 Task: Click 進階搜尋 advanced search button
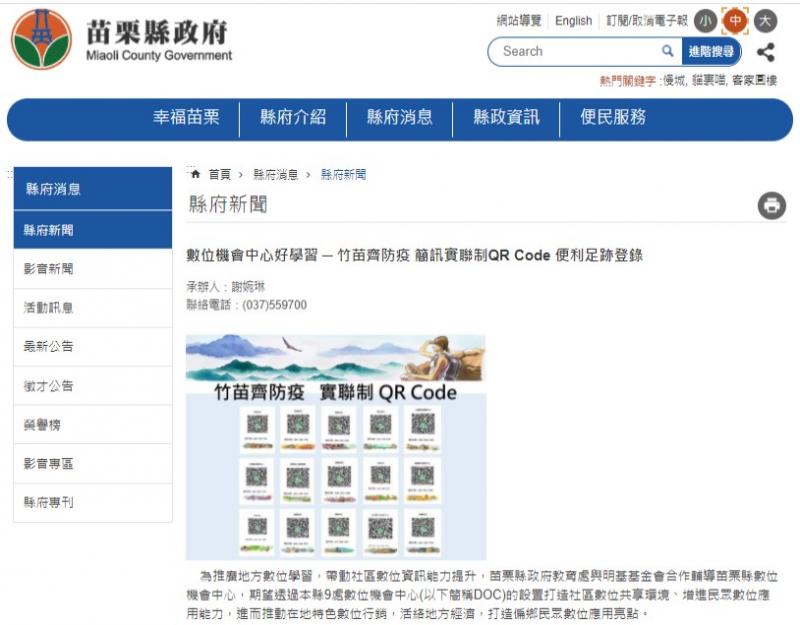pos(711,52)
